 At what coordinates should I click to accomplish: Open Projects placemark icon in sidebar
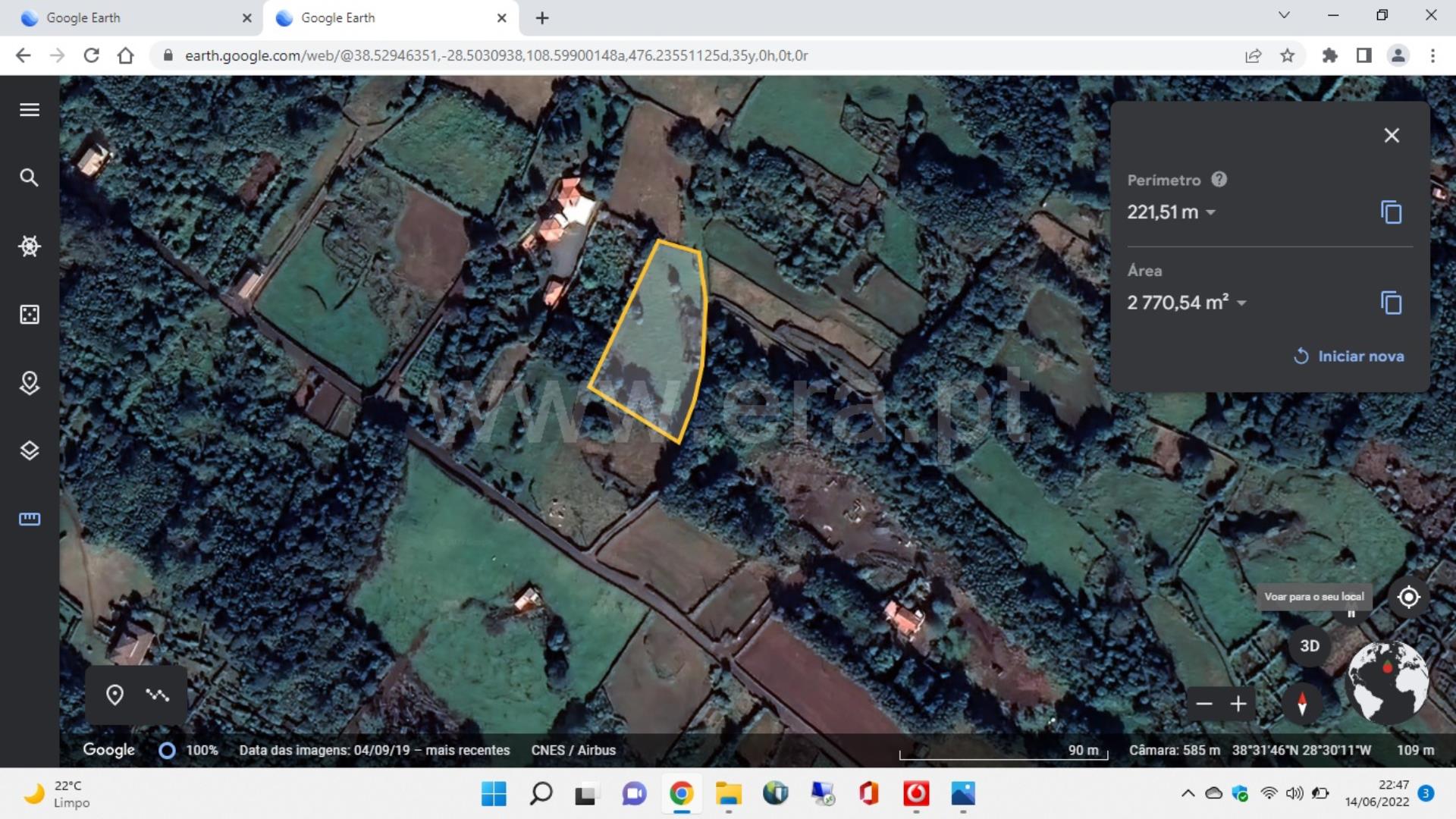coord(30,383)
